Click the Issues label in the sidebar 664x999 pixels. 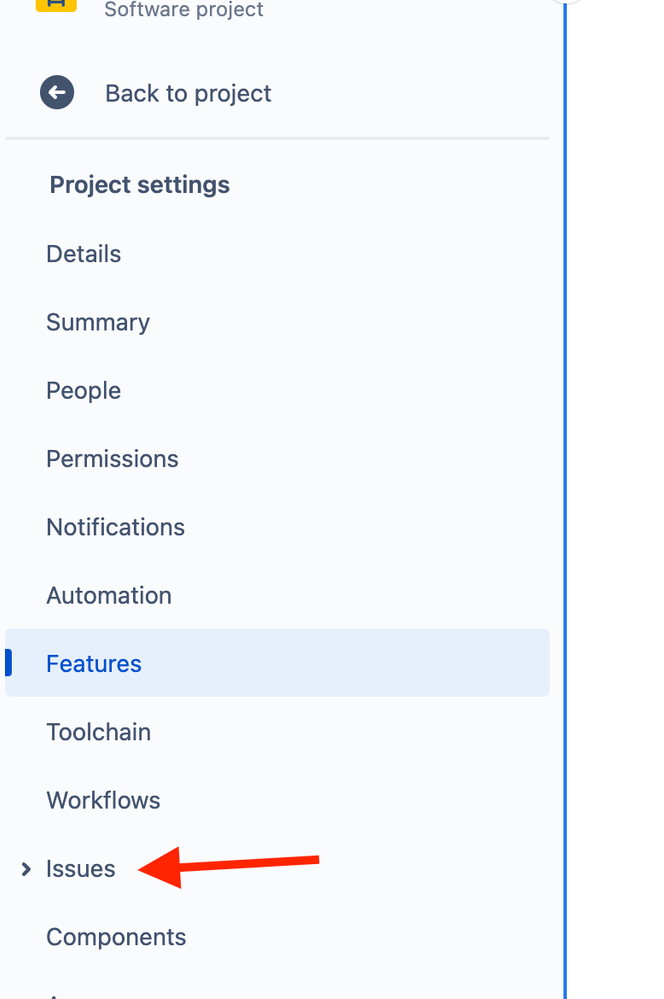[x=80, y=868]
